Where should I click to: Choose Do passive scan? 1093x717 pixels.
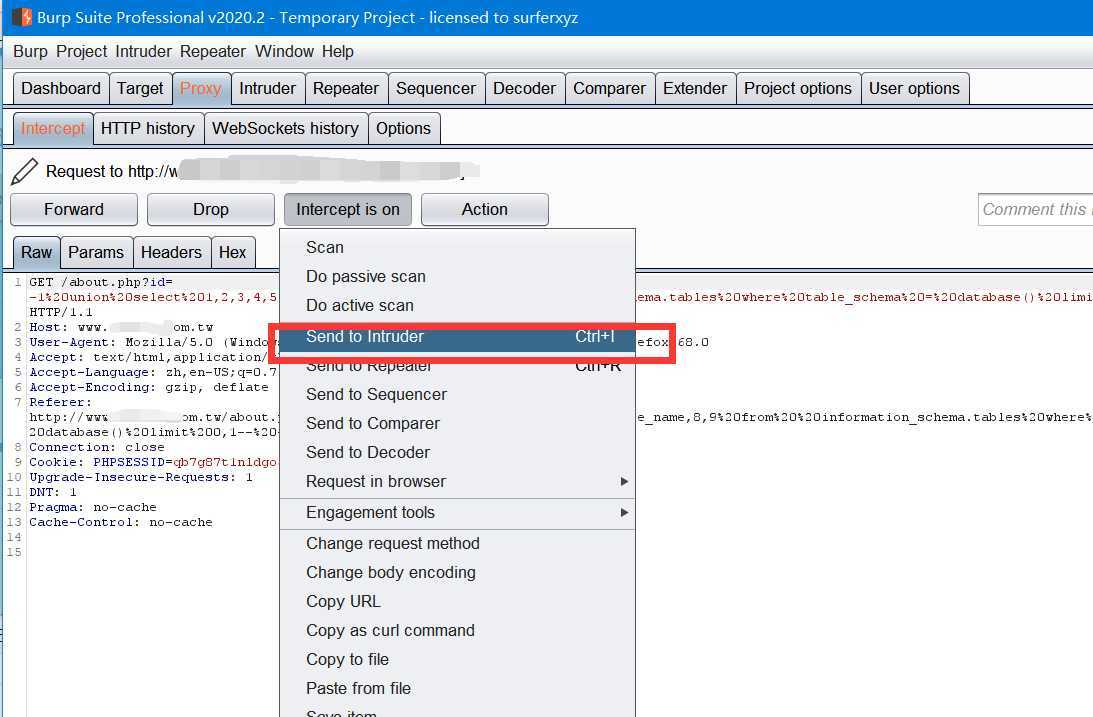(x=457, y=277)
